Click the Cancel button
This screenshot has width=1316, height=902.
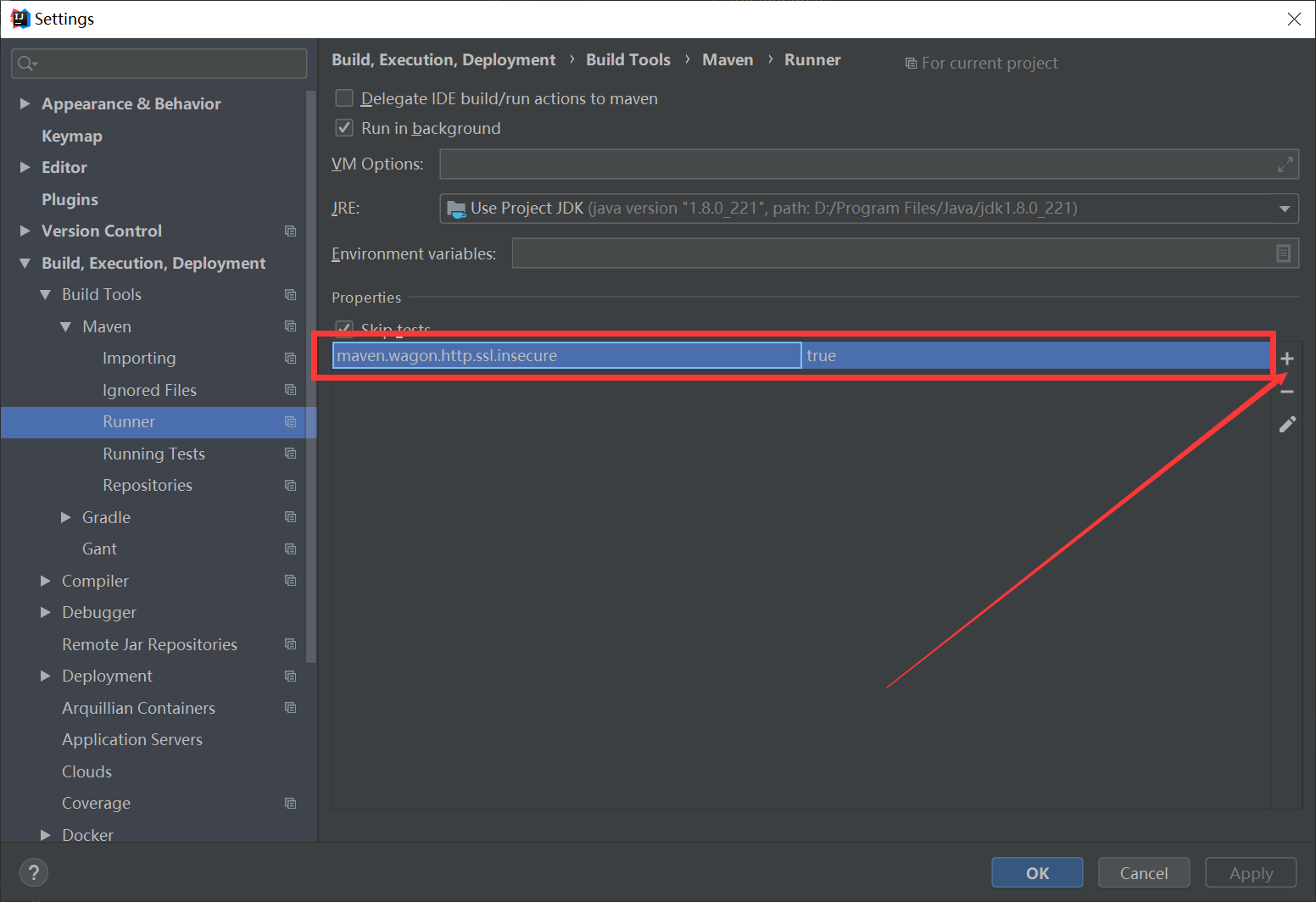click(1144, 872)
